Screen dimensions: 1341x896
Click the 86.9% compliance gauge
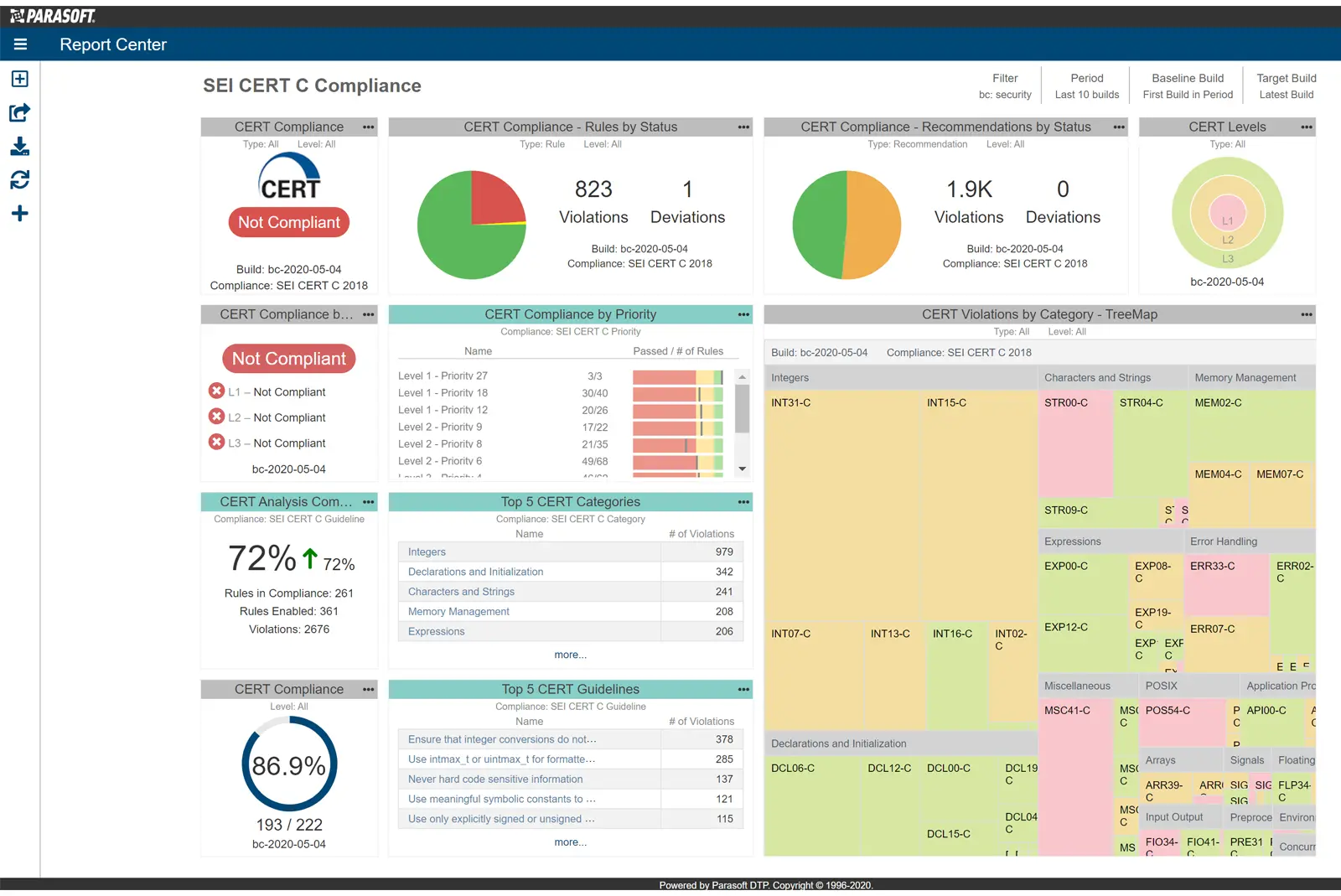(x=289, y=764)
